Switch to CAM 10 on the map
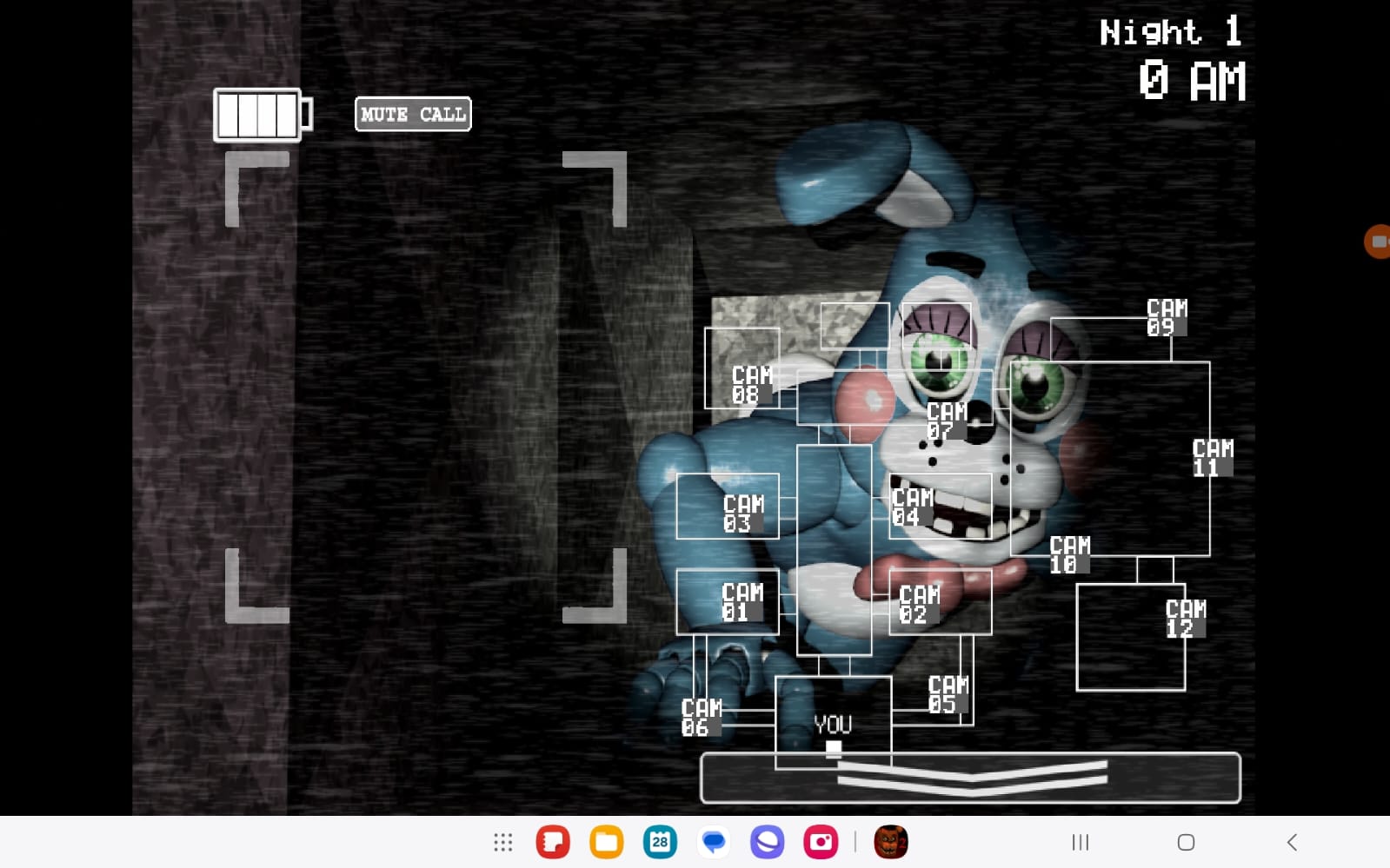This screenshot has height=868, width=1390. [1069, 554]
